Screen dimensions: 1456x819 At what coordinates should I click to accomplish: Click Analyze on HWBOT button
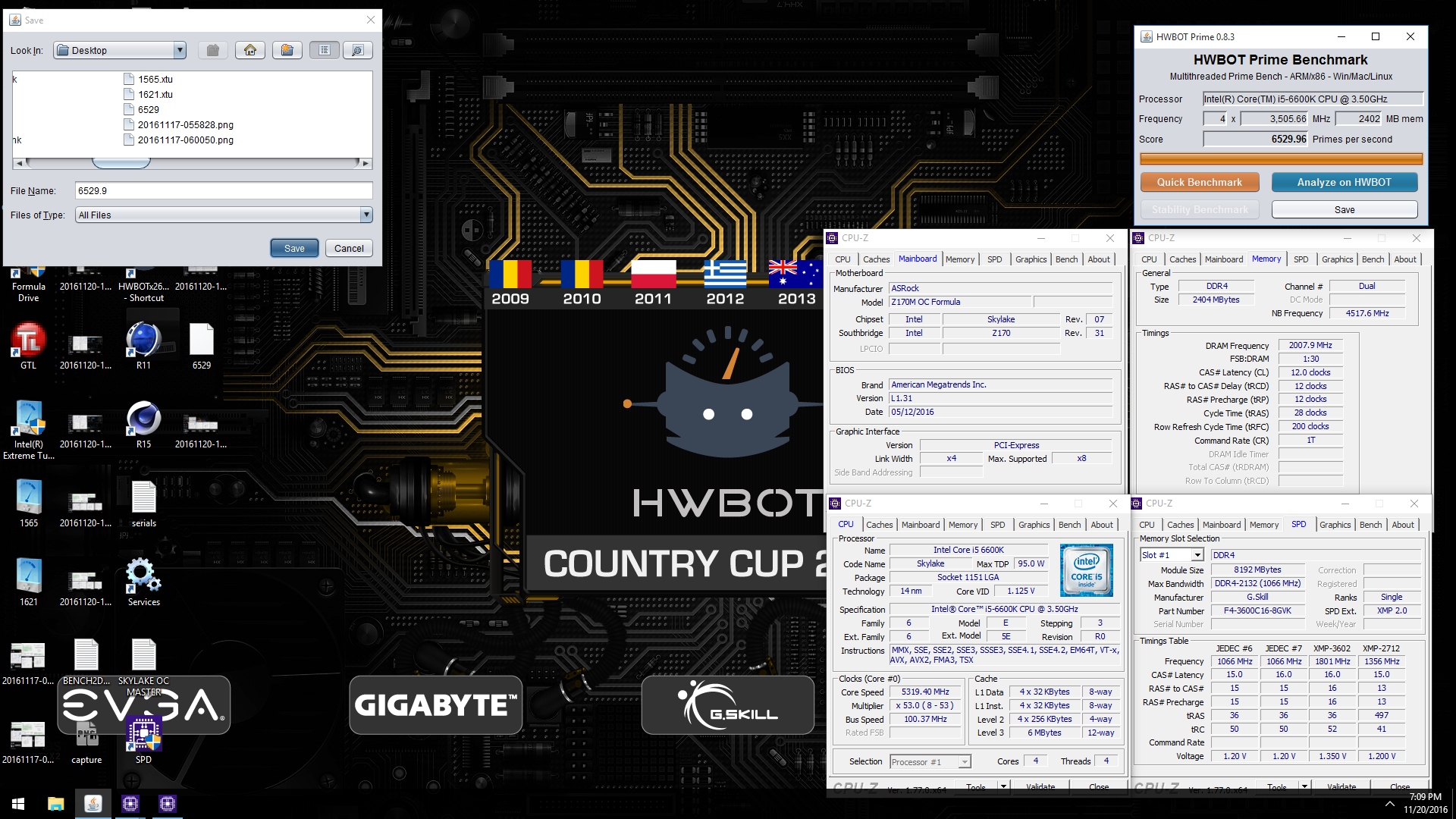1344,182
